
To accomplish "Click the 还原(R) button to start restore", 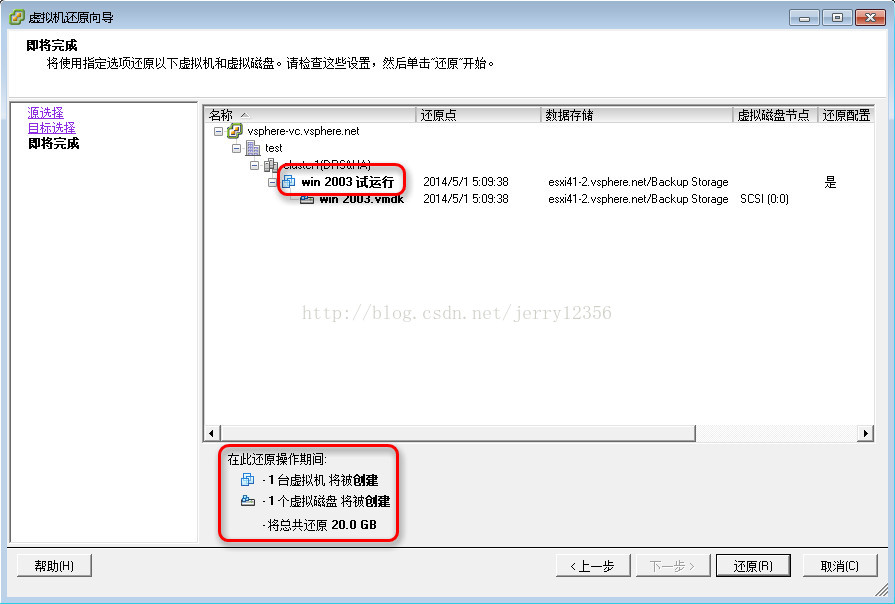I will pyautogui.click(x=753, y=566).
